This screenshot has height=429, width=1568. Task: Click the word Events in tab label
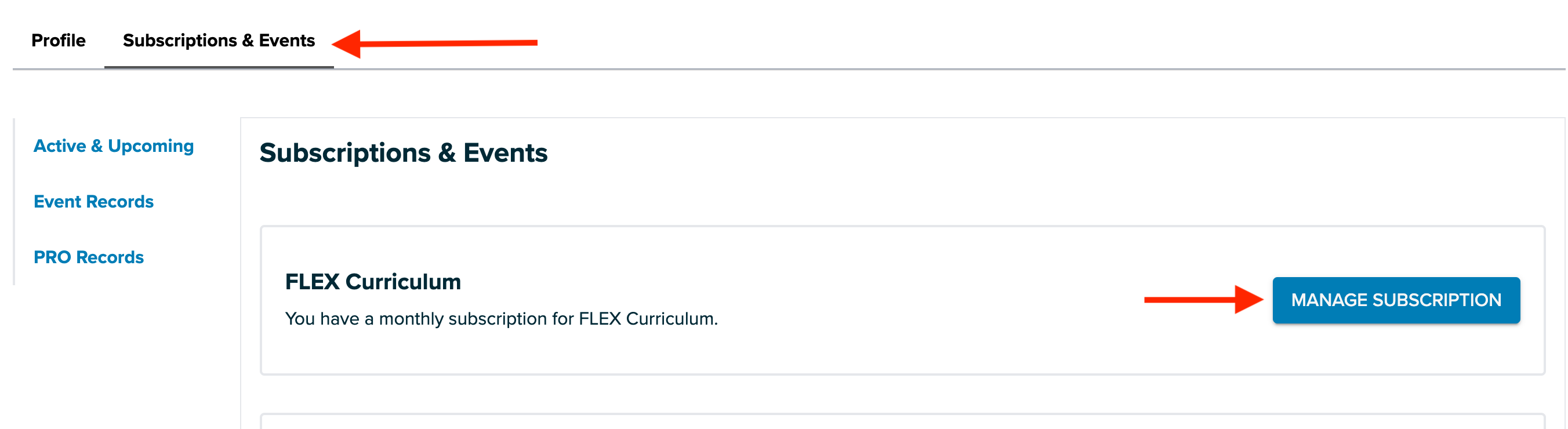pos(286,41)
